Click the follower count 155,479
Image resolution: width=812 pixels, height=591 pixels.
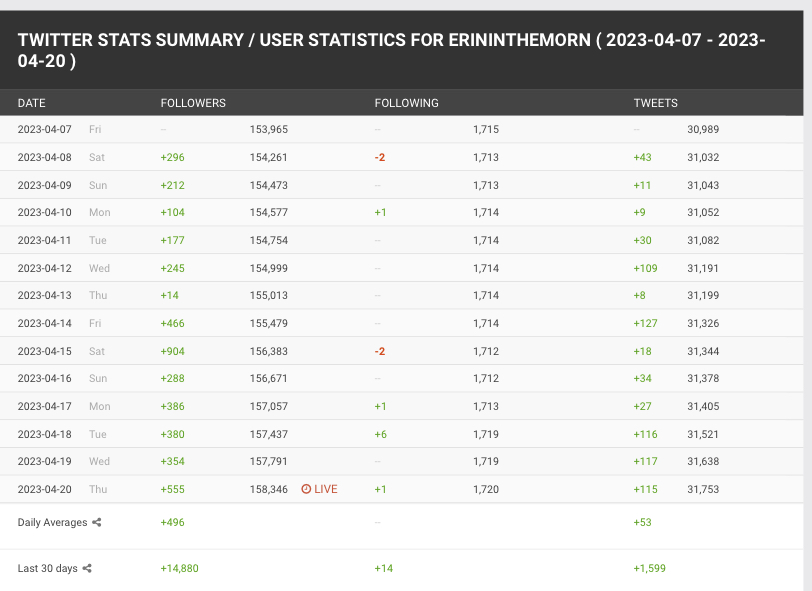269,323
